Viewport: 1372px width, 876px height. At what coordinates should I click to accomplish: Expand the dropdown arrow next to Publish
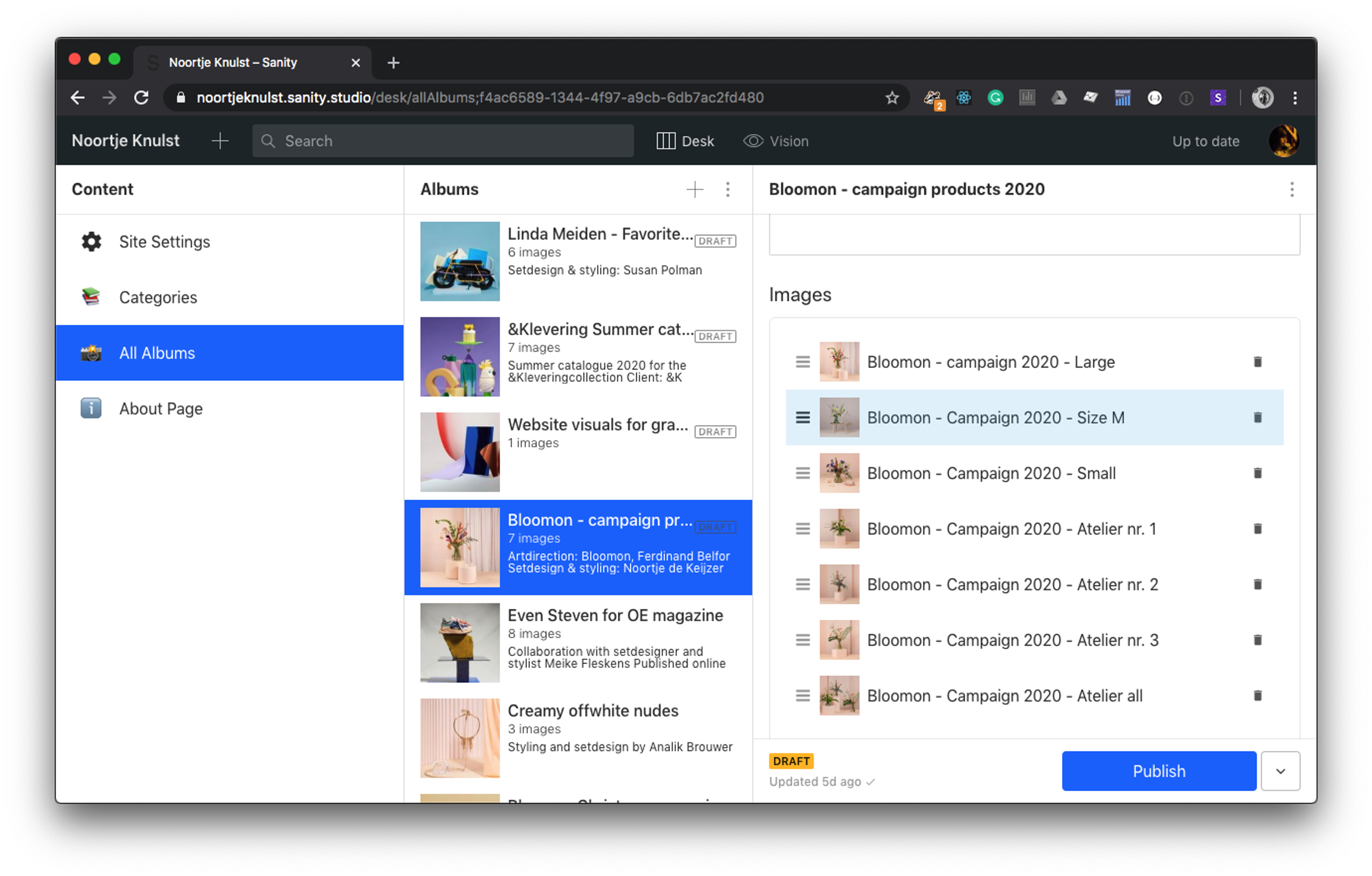click(x=1280, y=772)
